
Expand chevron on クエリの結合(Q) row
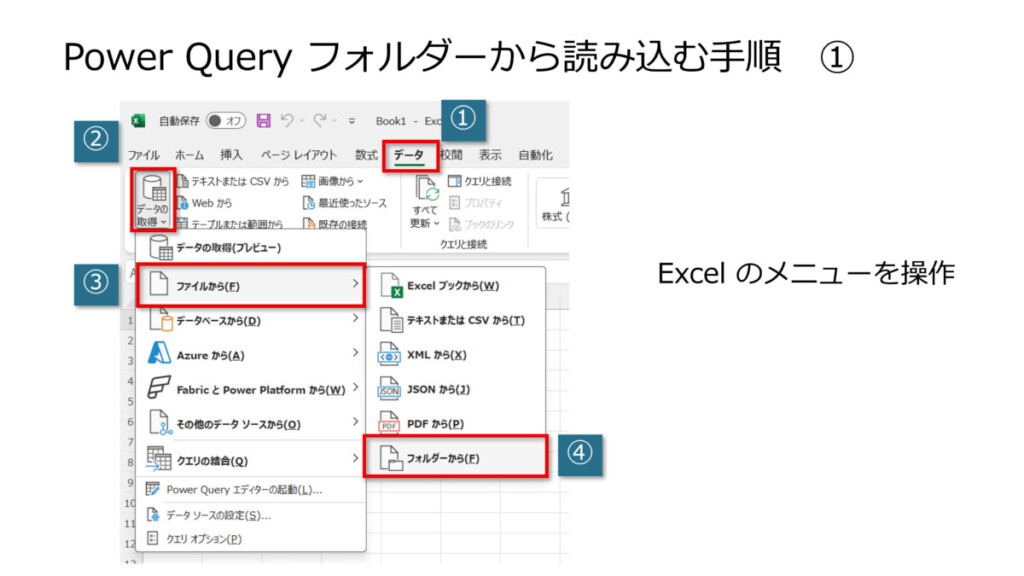click(355, 458)
